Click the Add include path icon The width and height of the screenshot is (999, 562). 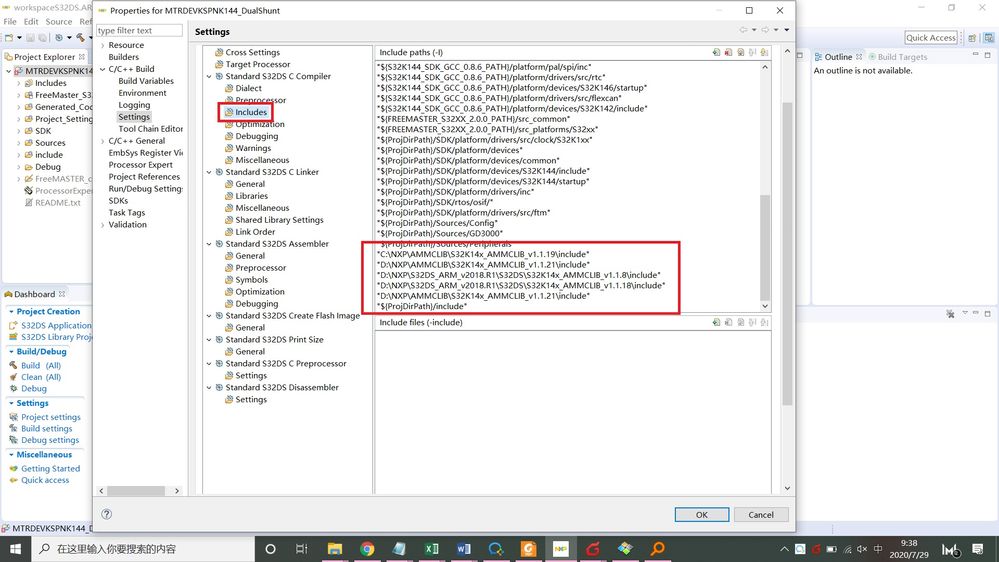716,52
